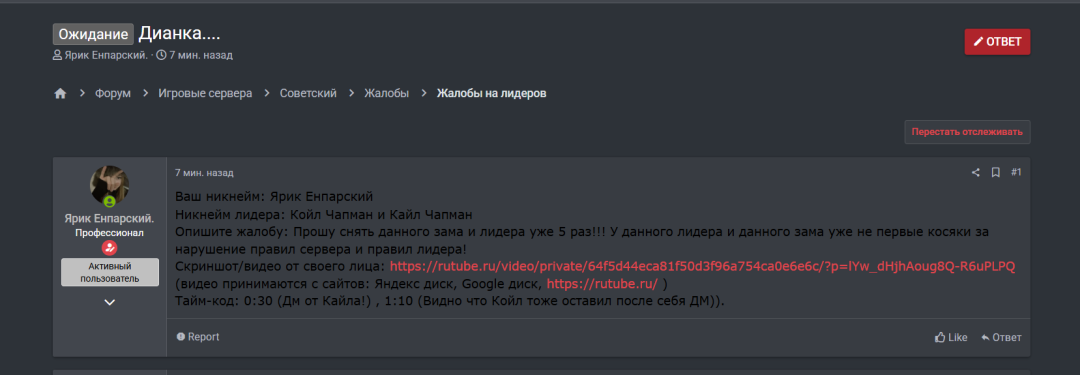This screenshot has width=1080, height=375.
Task: Click the Профессионал user title
Action: coord(110,233)
